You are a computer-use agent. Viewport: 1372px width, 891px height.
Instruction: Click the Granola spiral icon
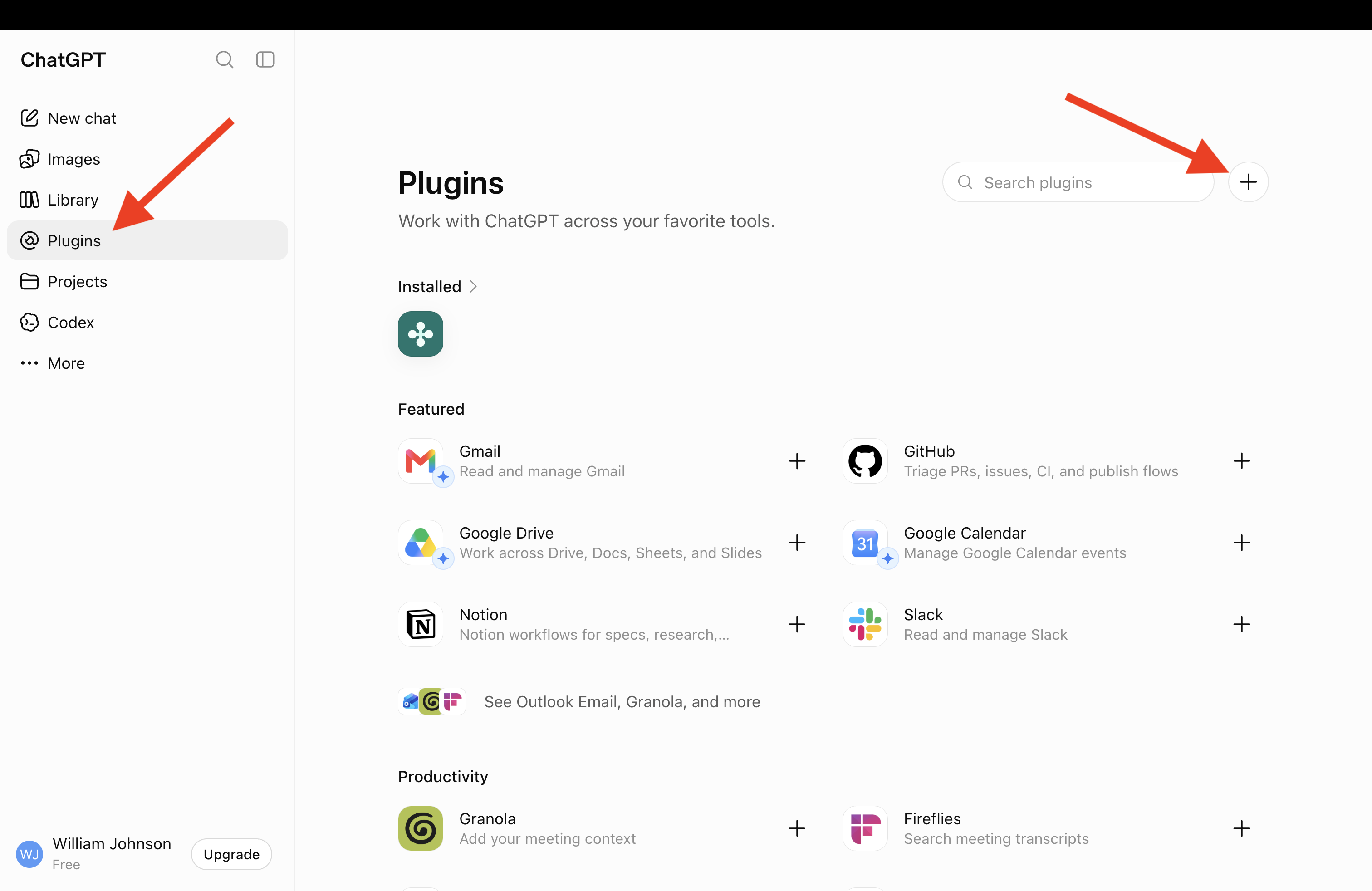420,829
